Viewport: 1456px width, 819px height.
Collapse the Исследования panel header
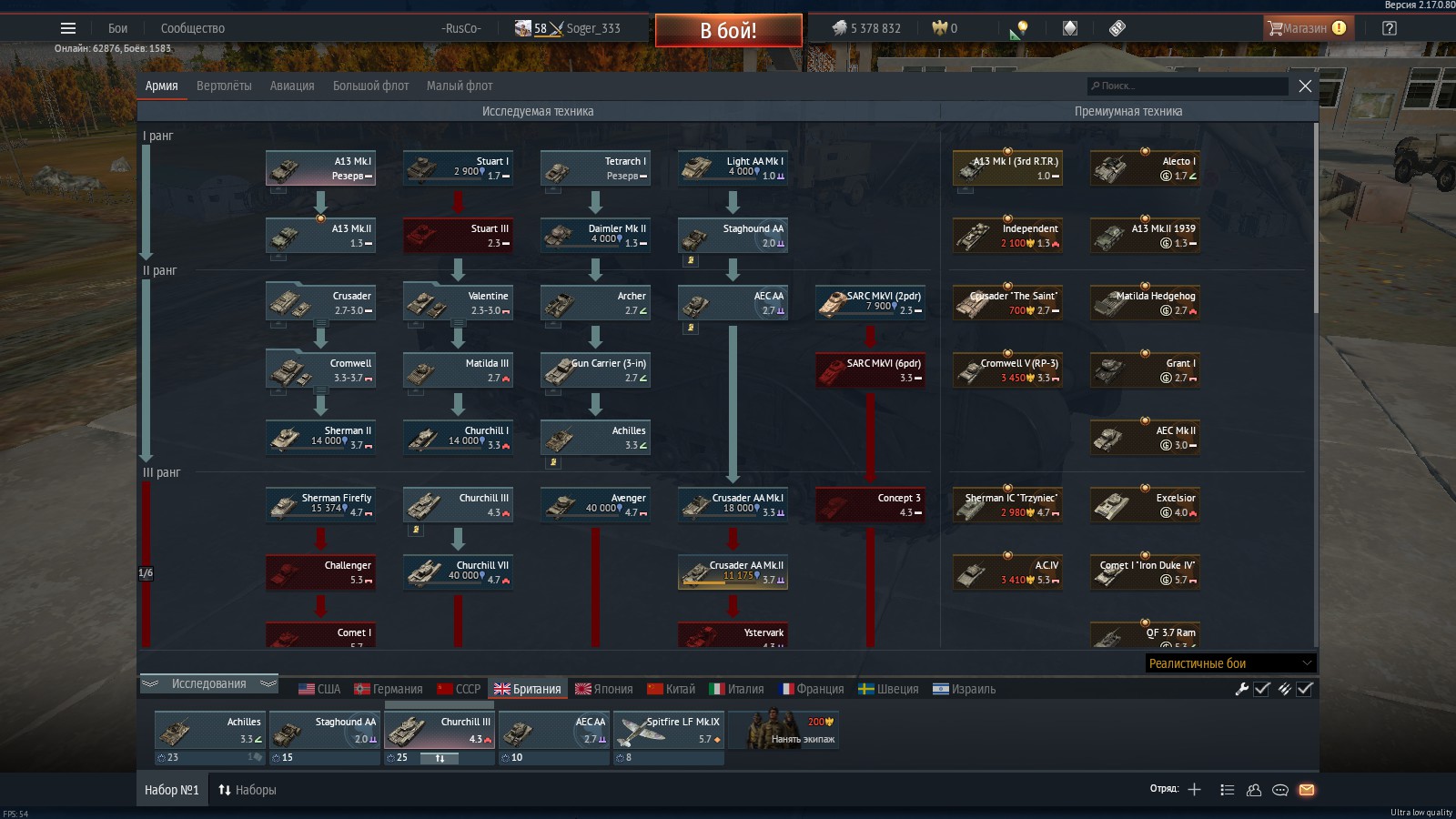pos(208,683)
